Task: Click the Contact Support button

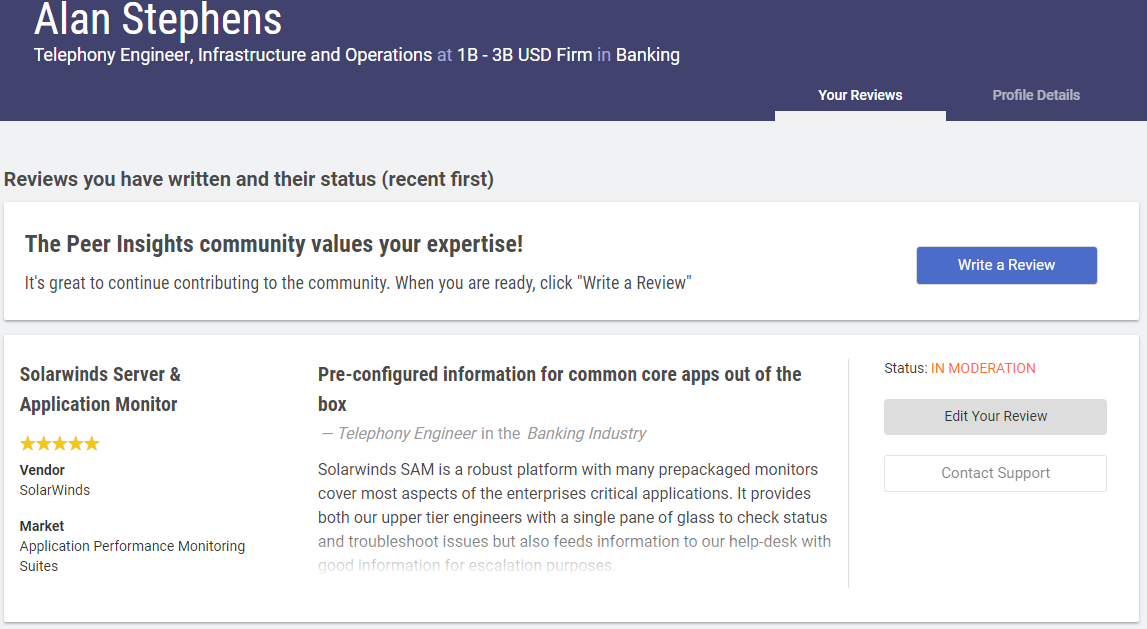Action: [x=995, y=473]
